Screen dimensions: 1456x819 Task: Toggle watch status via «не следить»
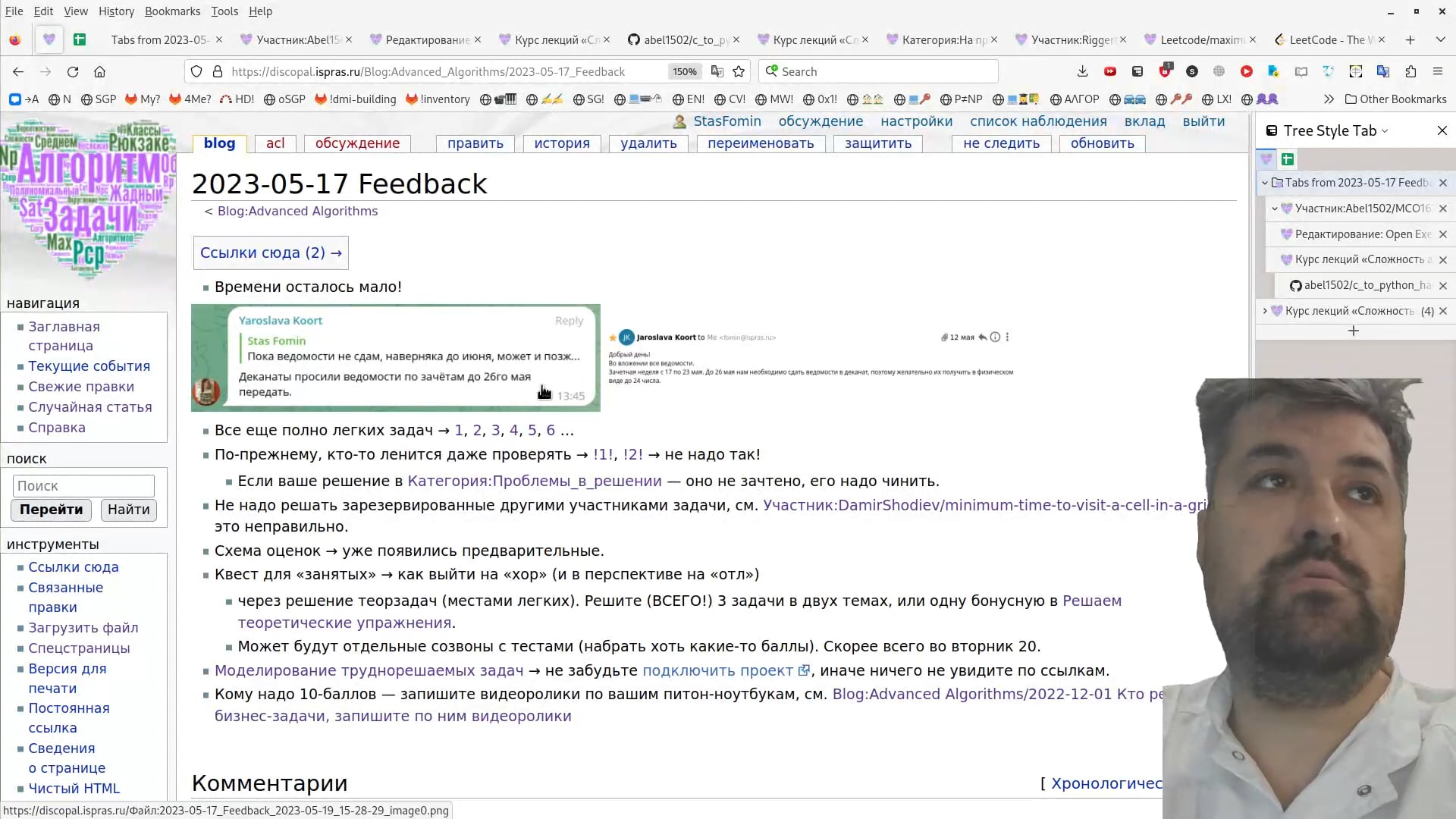pos(1000,143)
